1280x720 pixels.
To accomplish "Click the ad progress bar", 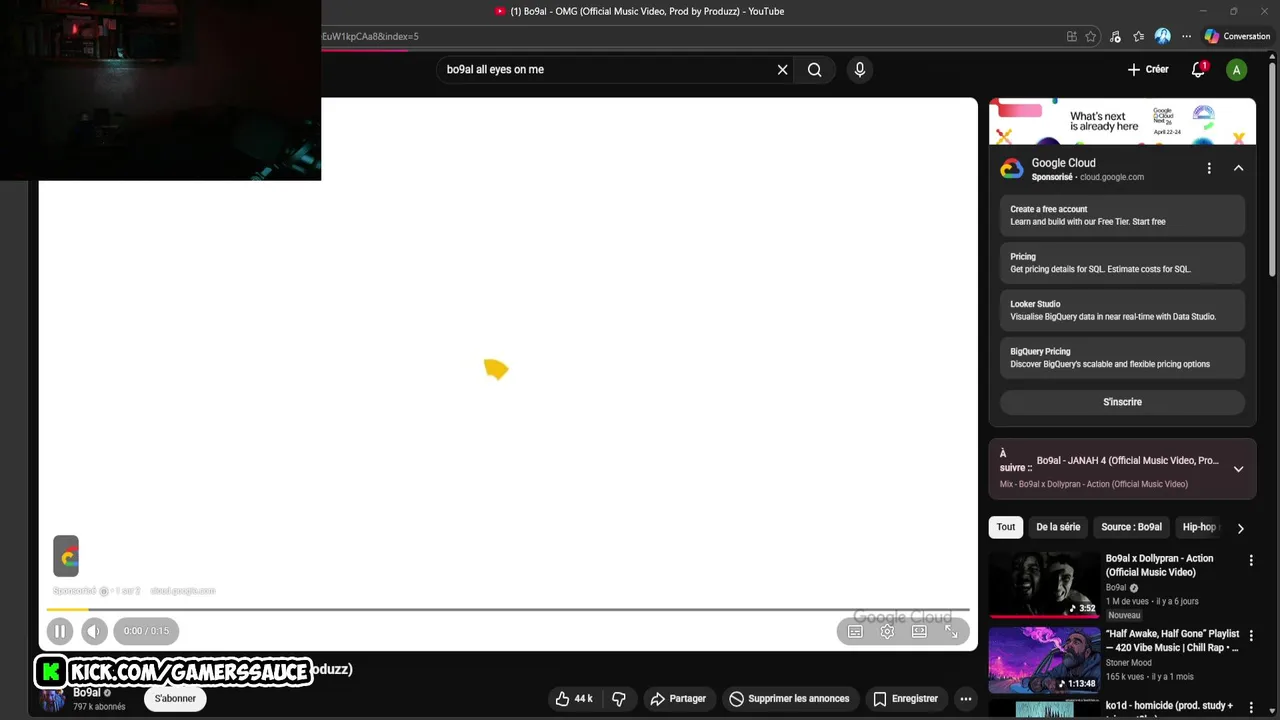I will tap(508, 609).
